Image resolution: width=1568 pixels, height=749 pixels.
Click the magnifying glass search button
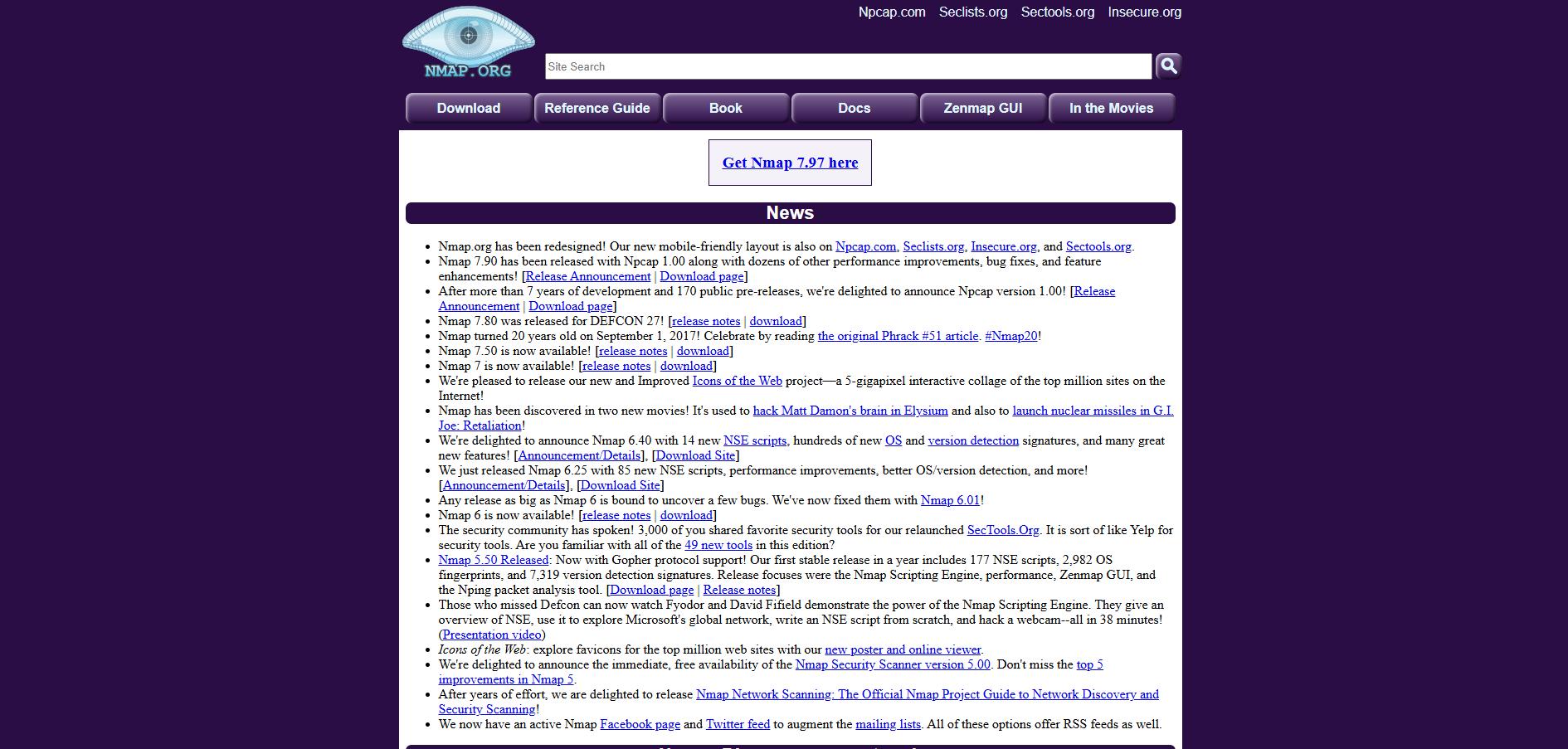[x=1168, y=66]
